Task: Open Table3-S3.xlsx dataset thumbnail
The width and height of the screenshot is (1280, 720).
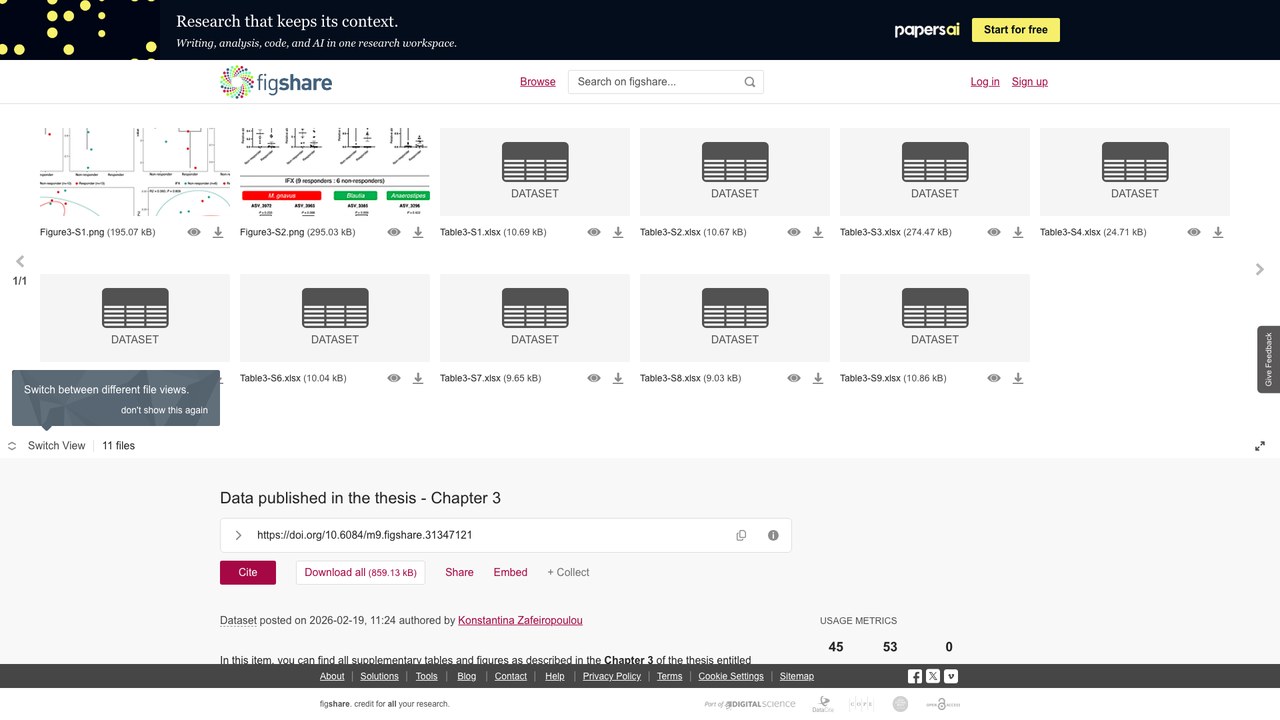Action: coord(935,172)
